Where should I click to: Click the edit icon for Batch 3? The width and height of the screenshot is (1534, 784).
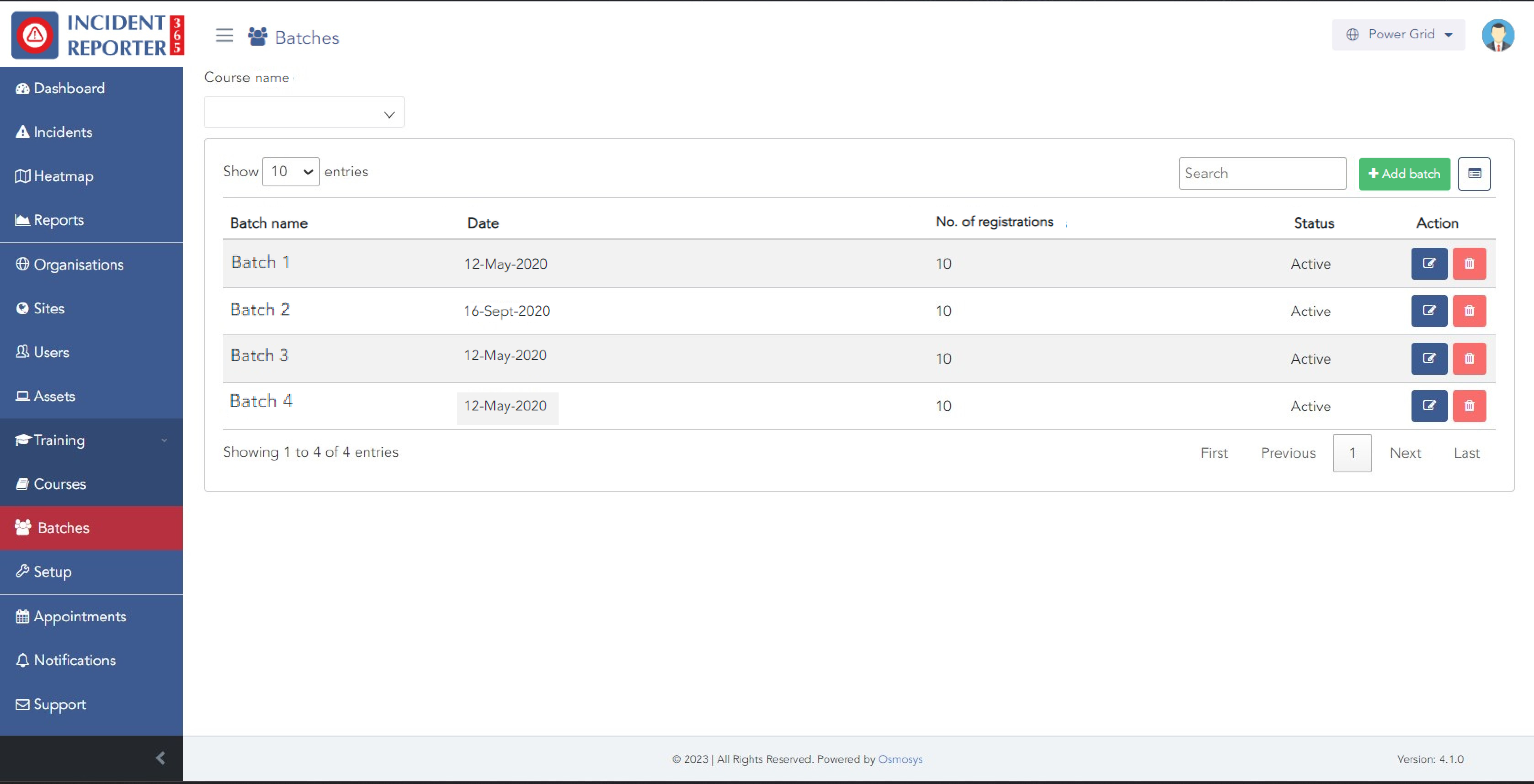pos(1429,358)
